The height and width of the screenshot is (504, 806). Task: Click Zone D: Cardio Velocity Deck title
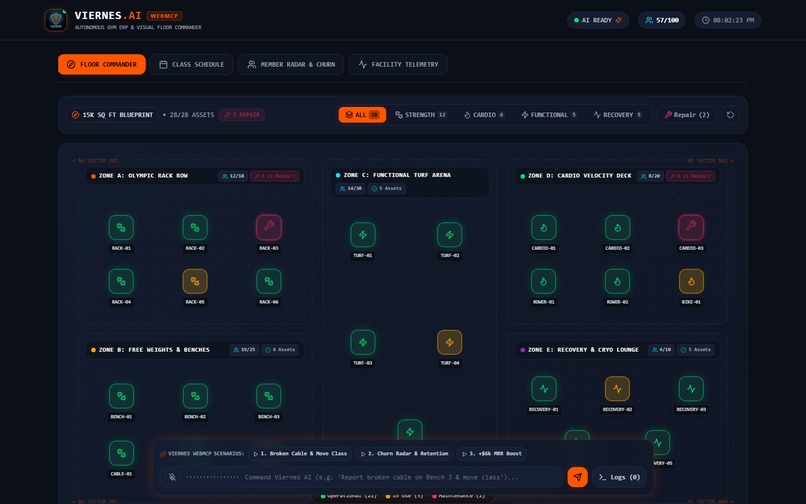coord(579,176)
